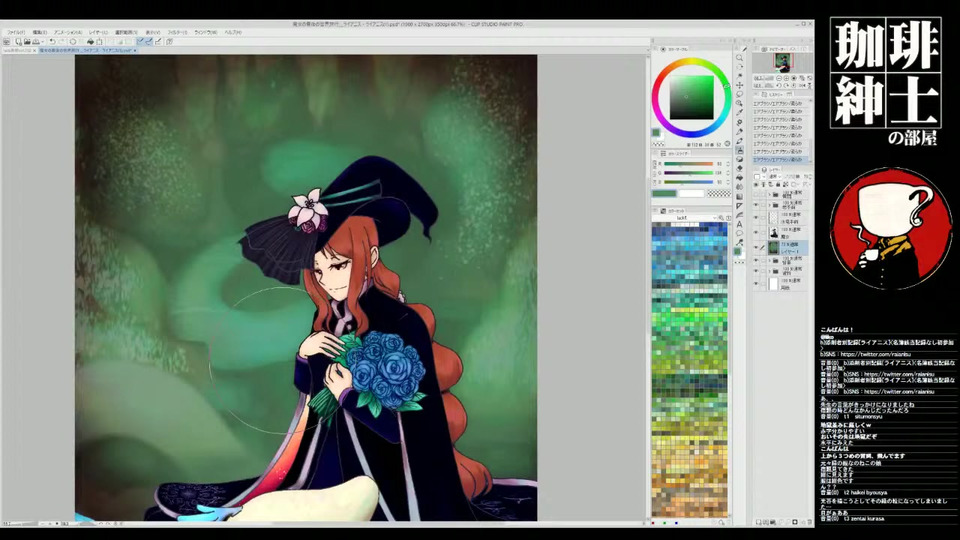The height and width of the screenshot is (540, 960).
Task: Open the レイヤー menu
Action: 99,32
